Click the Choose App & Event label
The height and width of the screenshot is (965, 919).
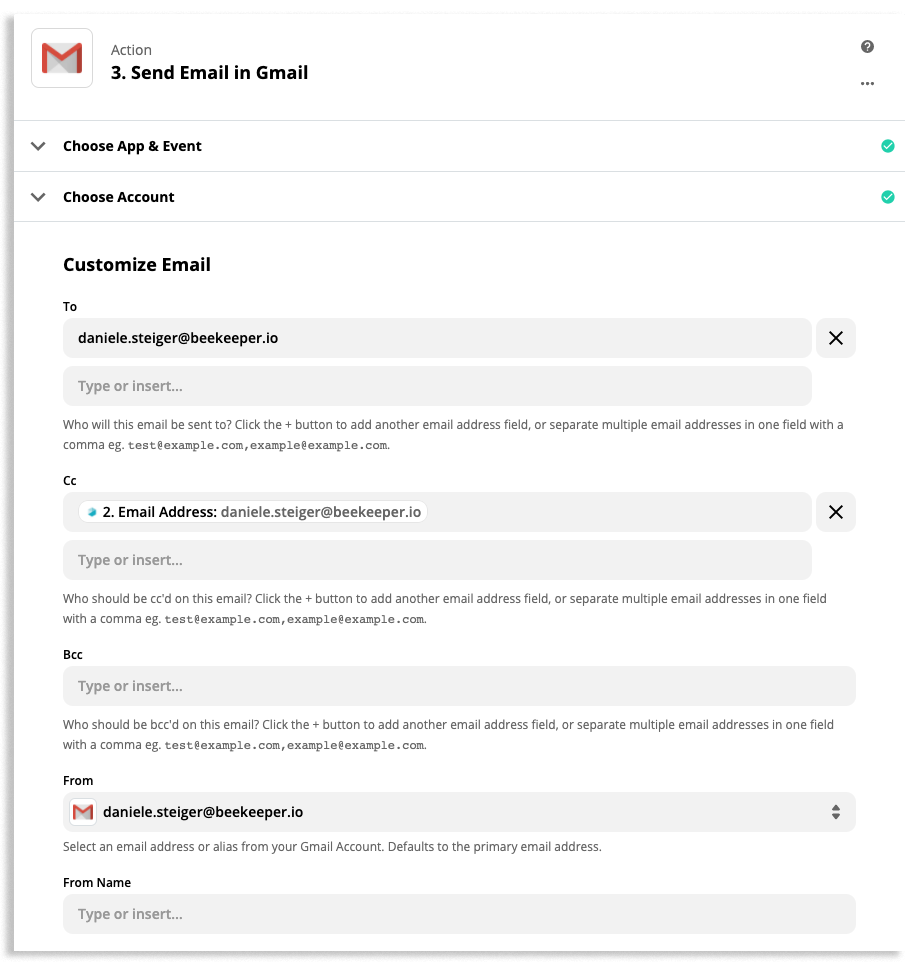click(x=132, y=146)
